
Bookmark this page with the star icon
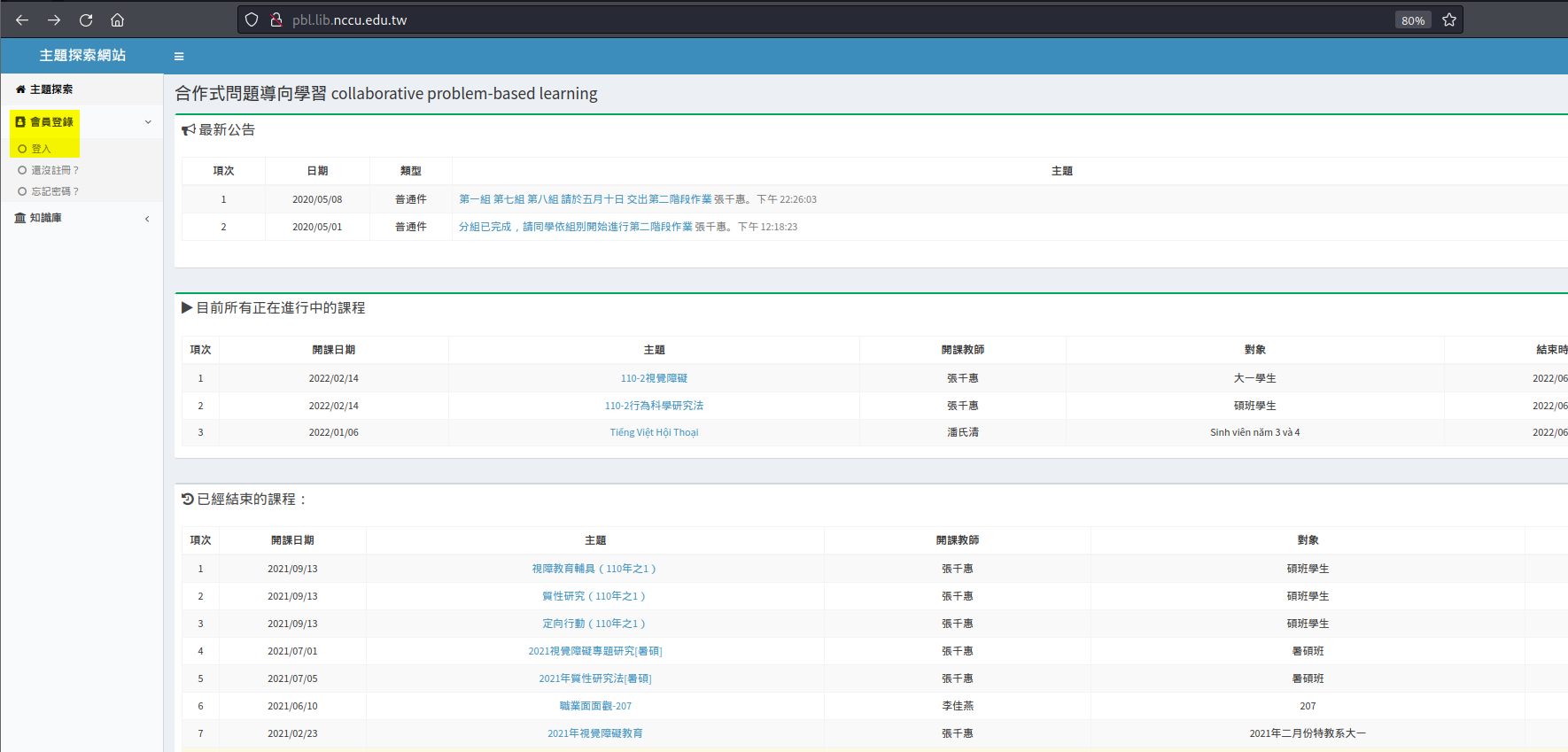1449,19
